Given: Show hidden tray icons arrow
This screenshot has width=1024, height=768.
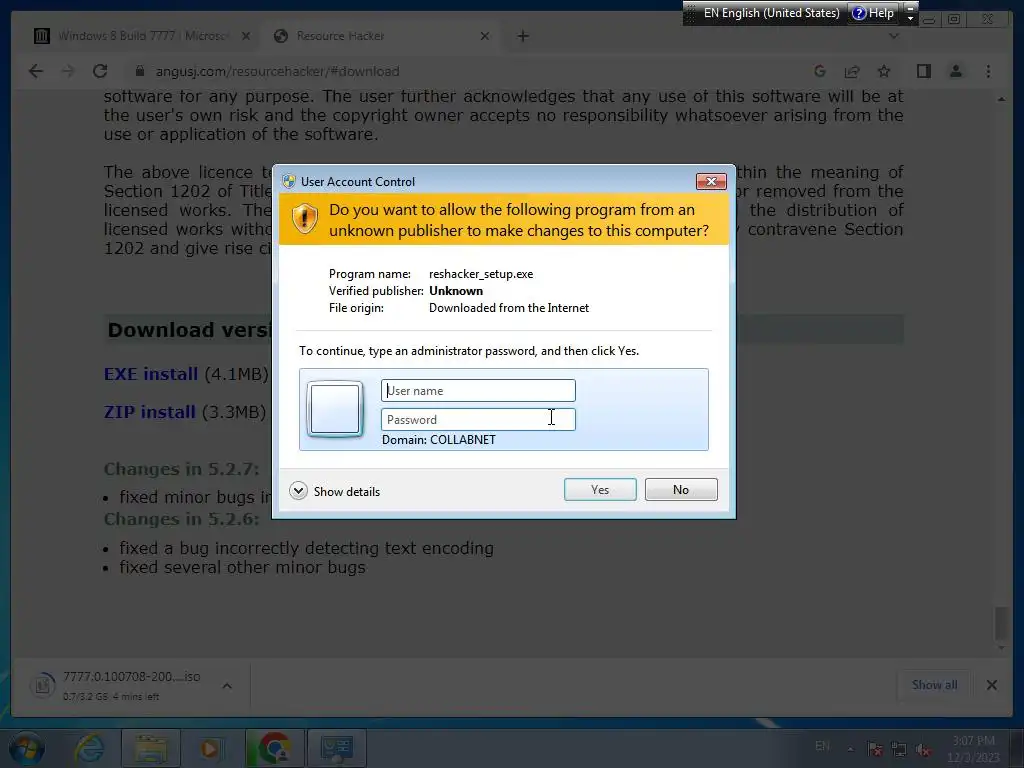Looking at the screenshot, I should point(850,748).
